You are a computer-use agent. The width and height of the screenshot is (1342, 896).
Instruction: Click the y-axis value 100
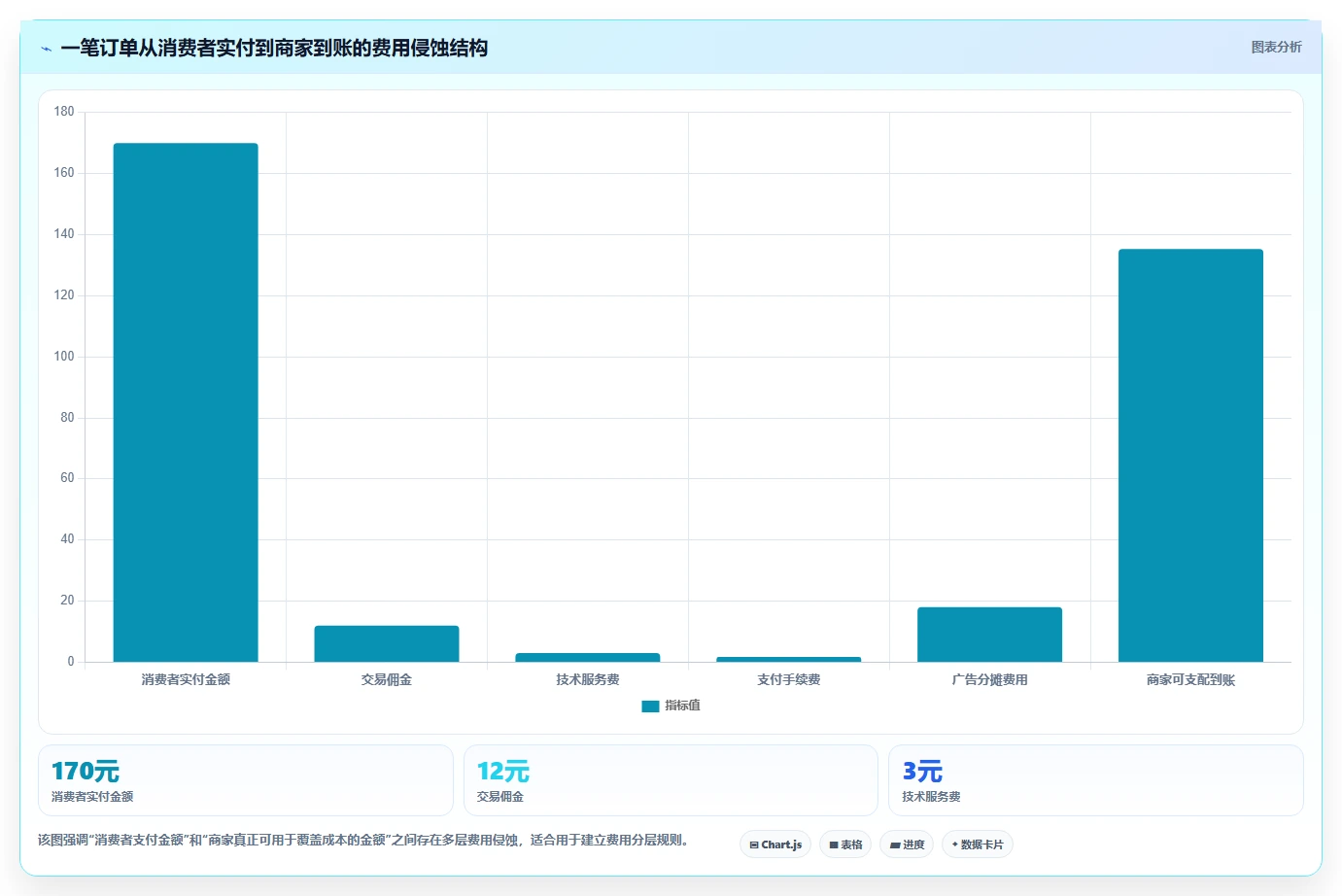[64, 357]
